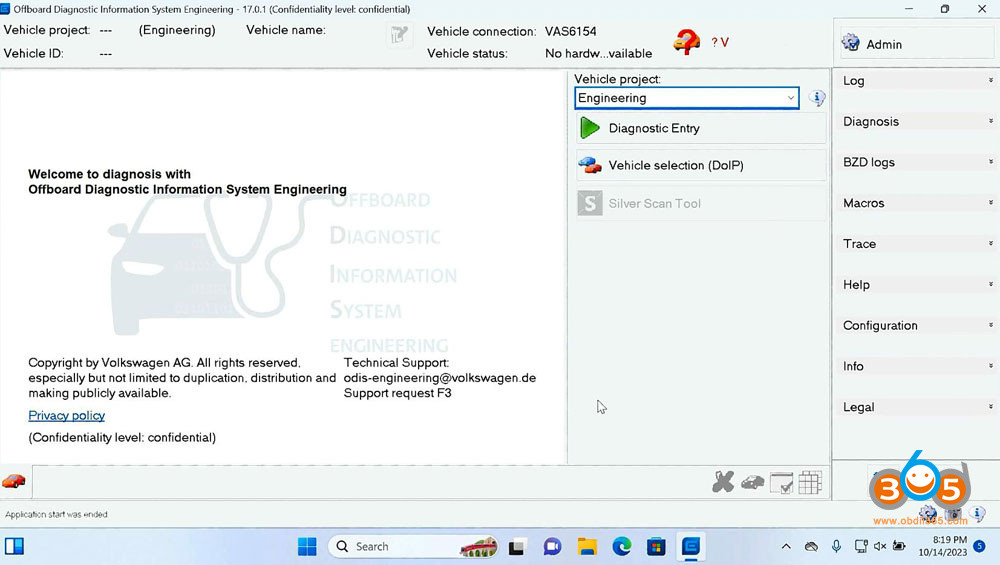Viewport: 1000px width, 565px height.
Task: Click the crossed-tools X icon in bottom toolbar
Action: click(x=723, y=482)
